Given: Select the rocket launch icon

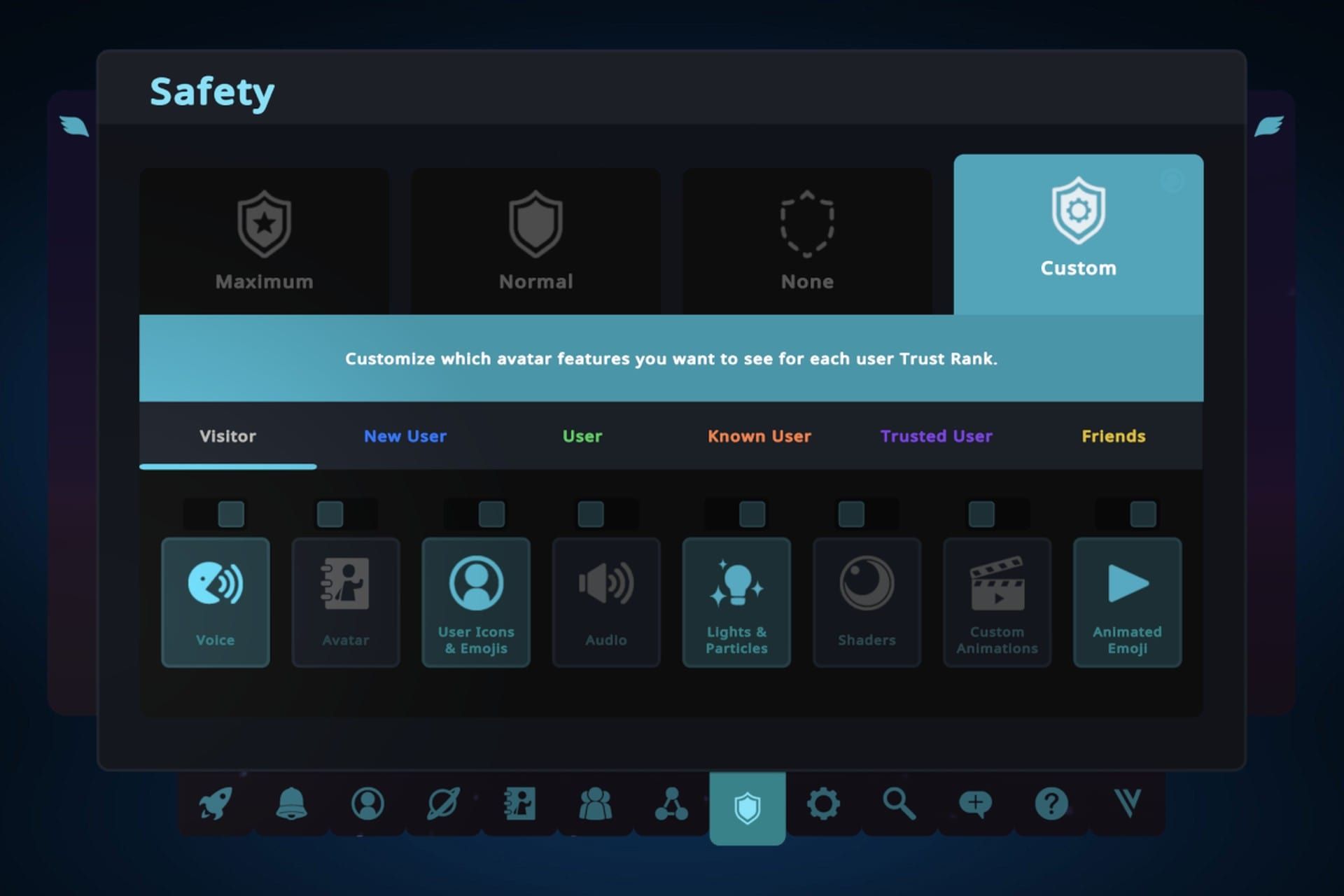Looking at the screenshot, I should point(215,805).
